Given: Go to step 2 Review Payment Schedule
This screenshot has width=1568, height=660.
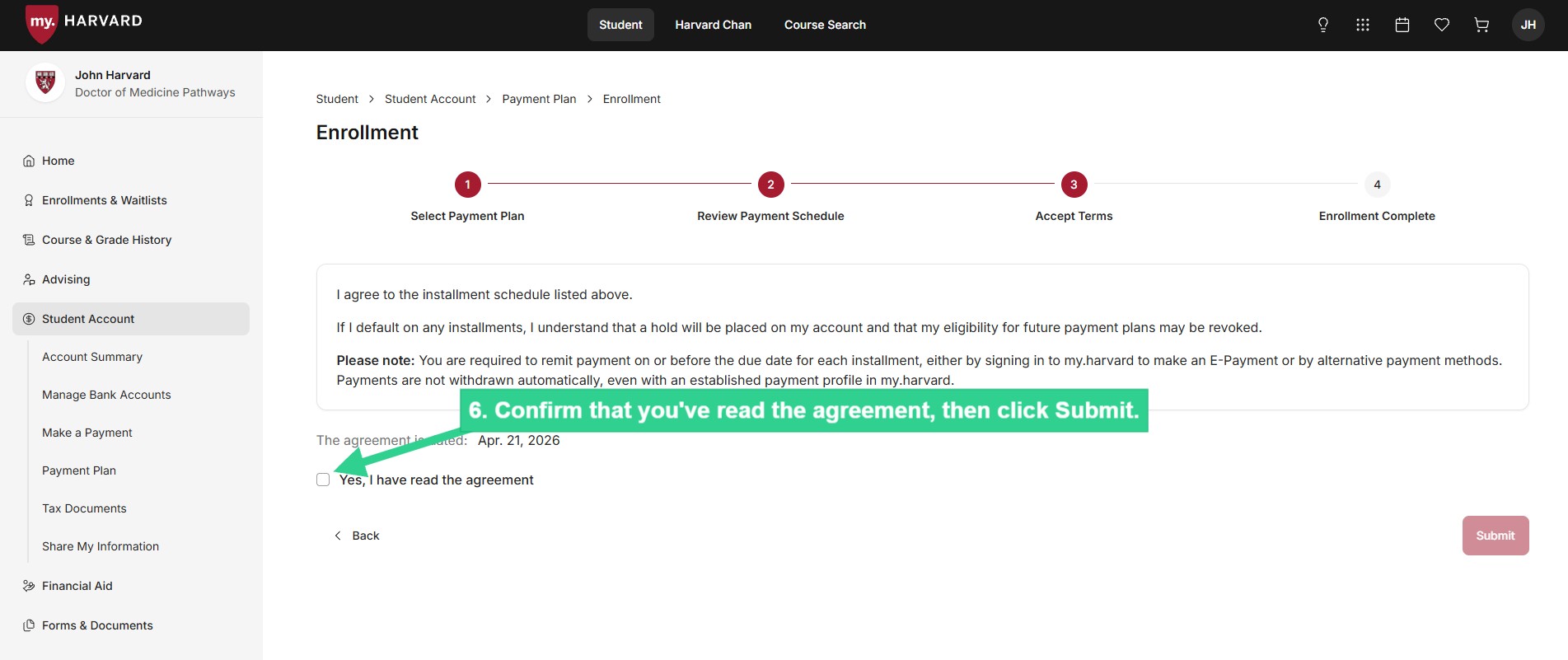Looking at the screenshot, I should (770, 185).
